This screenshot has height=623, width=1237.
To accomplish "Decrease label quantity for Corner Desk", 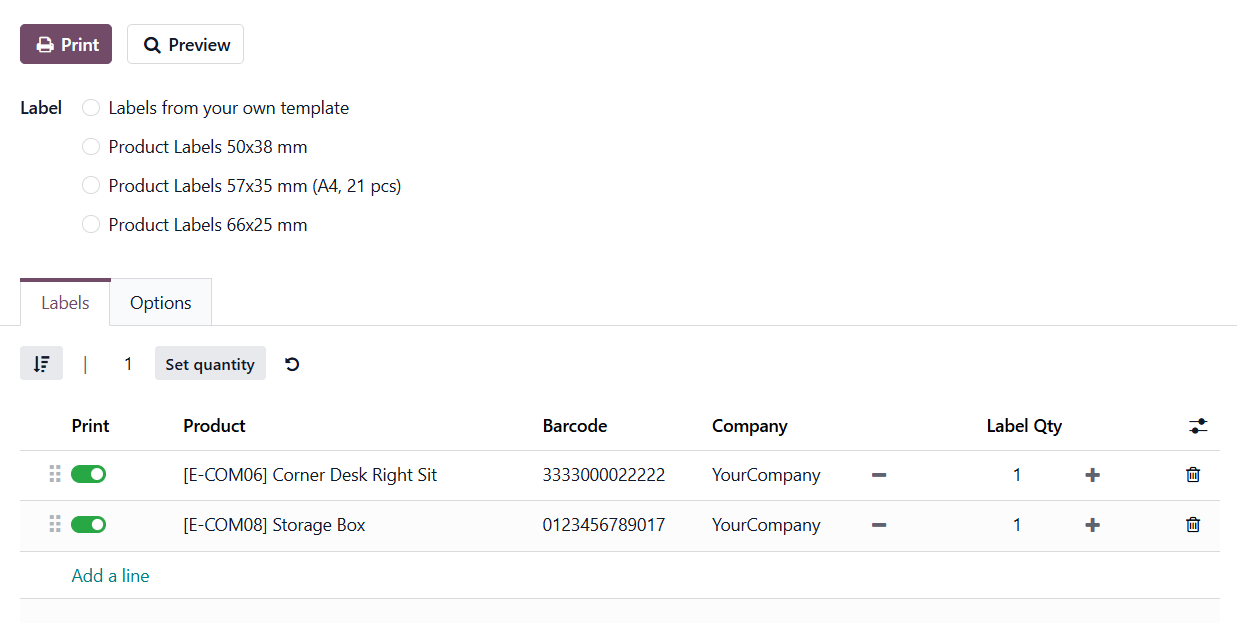I will pos(879,475).
